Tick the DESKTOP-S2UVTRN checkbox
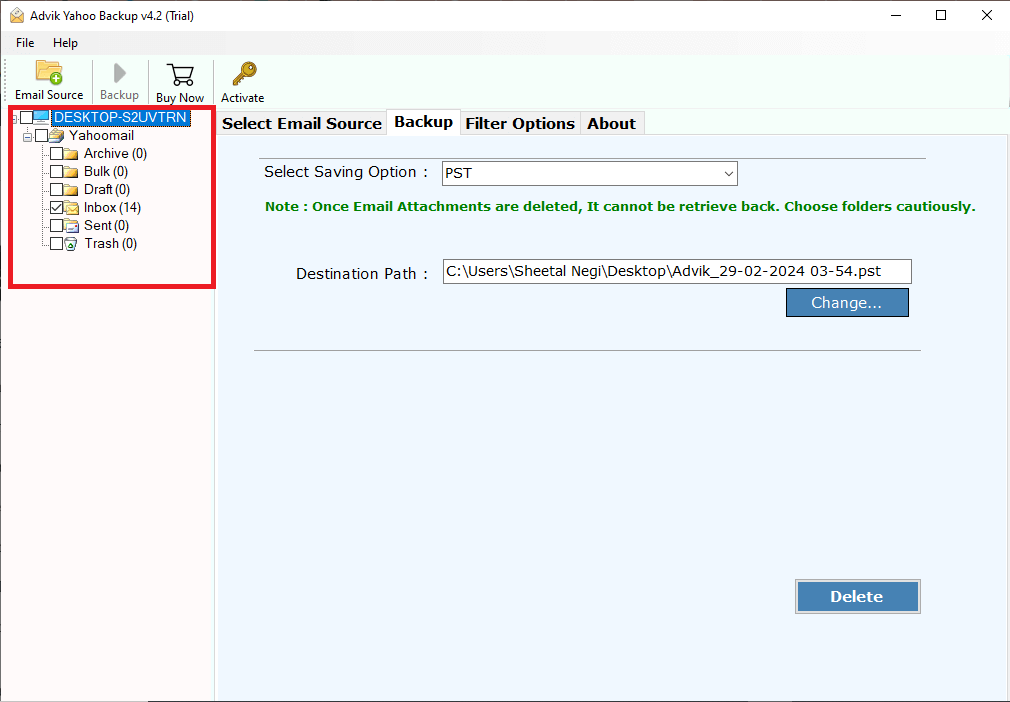The image size is (1010, 702). tap(26, 117)
